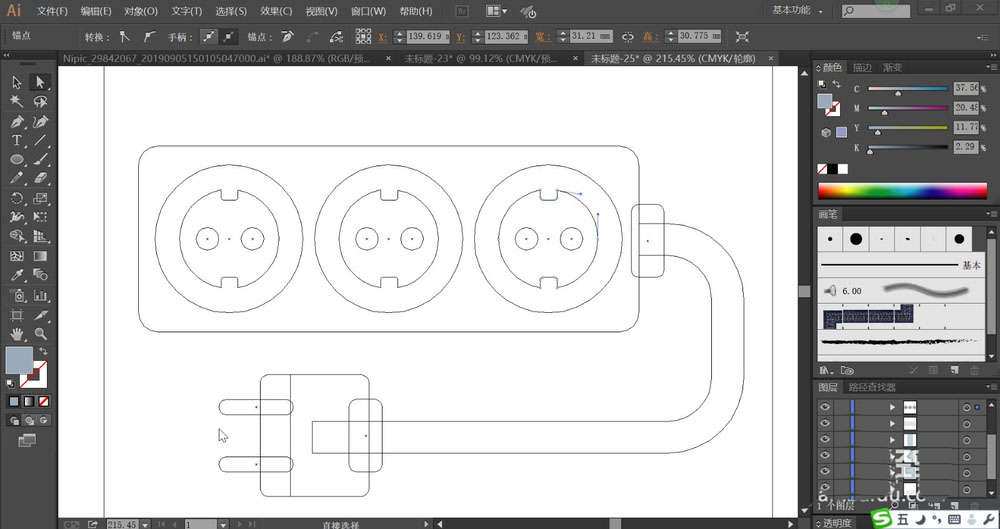
Task: Open the arrange documents dropdown
Action: [x=497, y=11]
